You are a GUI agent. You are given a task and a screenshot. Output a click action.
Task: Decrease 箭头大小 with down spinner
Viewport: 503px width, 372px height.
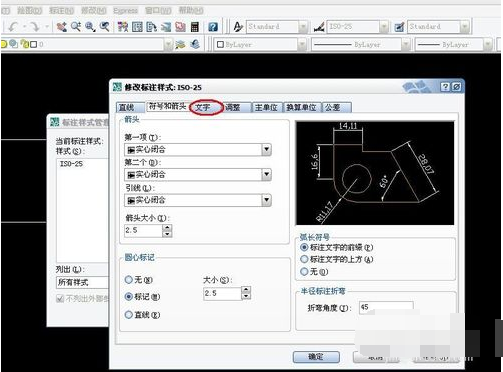point(167,234)
